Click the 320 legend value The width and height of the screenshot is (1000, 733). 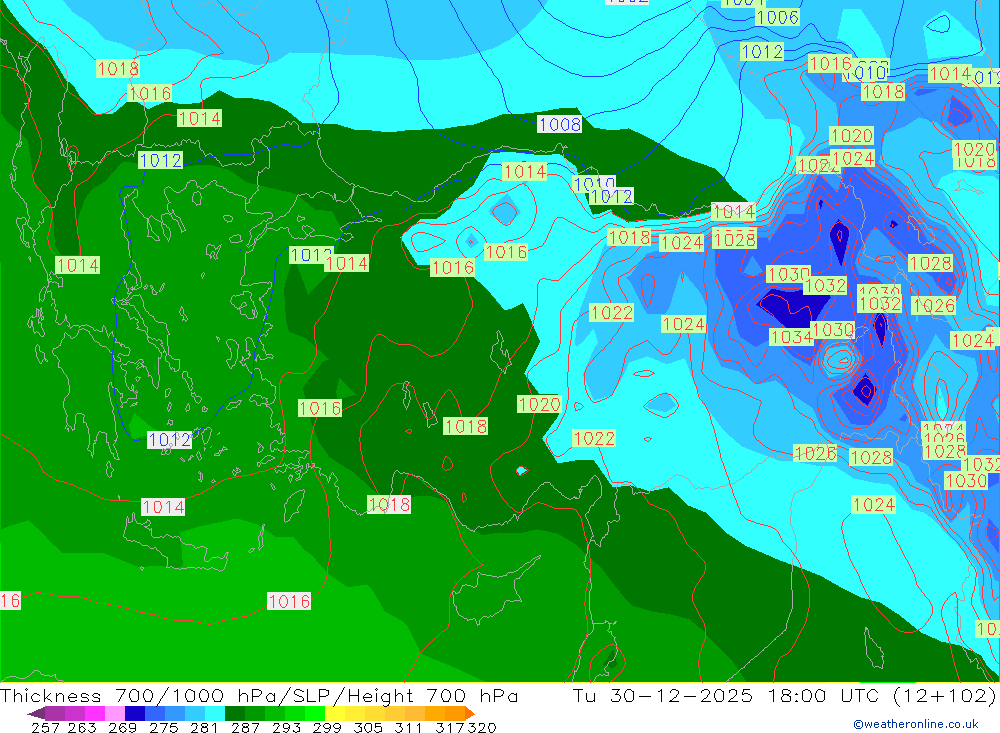pyautogui.click(x=482, y=727)
